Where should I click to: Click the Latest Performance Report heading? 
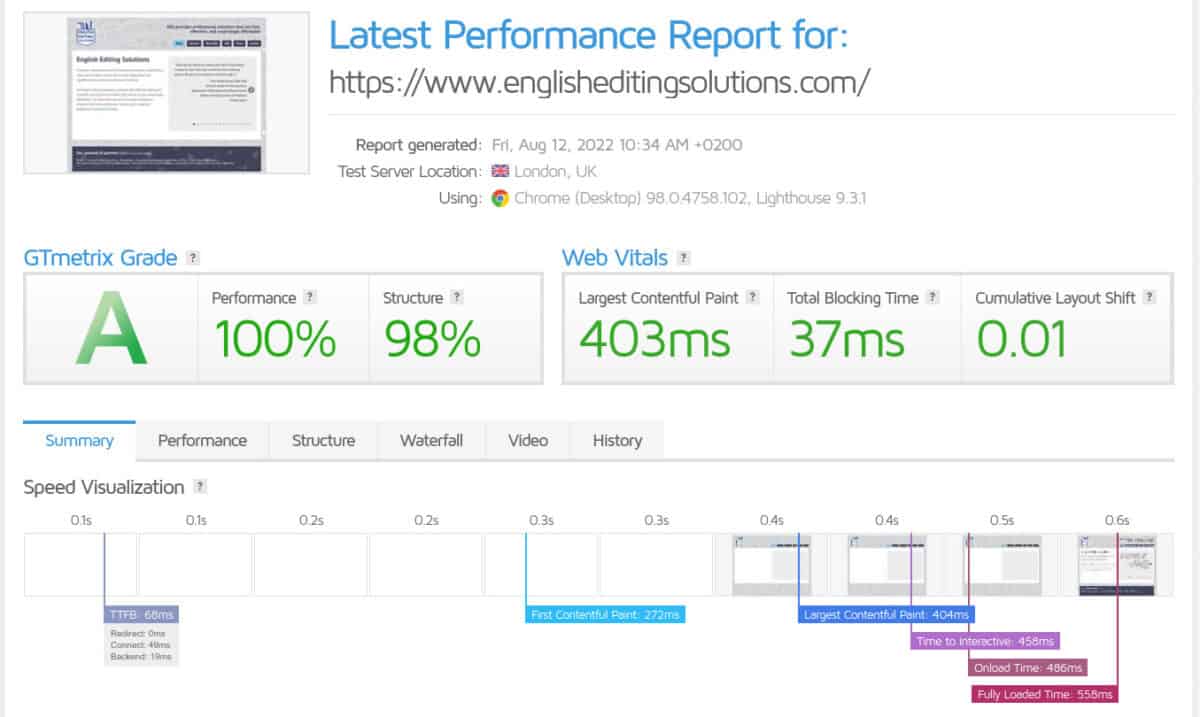click(588, 36)
